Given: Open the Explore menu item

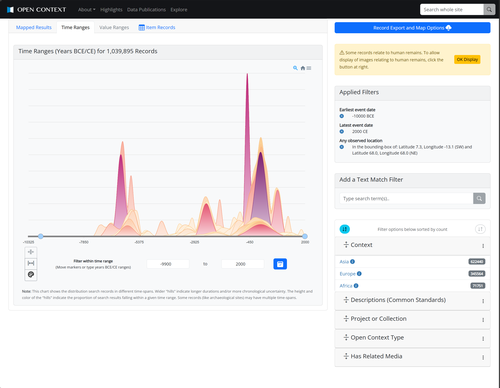Looking at the screenshot, I should point(179,10).
